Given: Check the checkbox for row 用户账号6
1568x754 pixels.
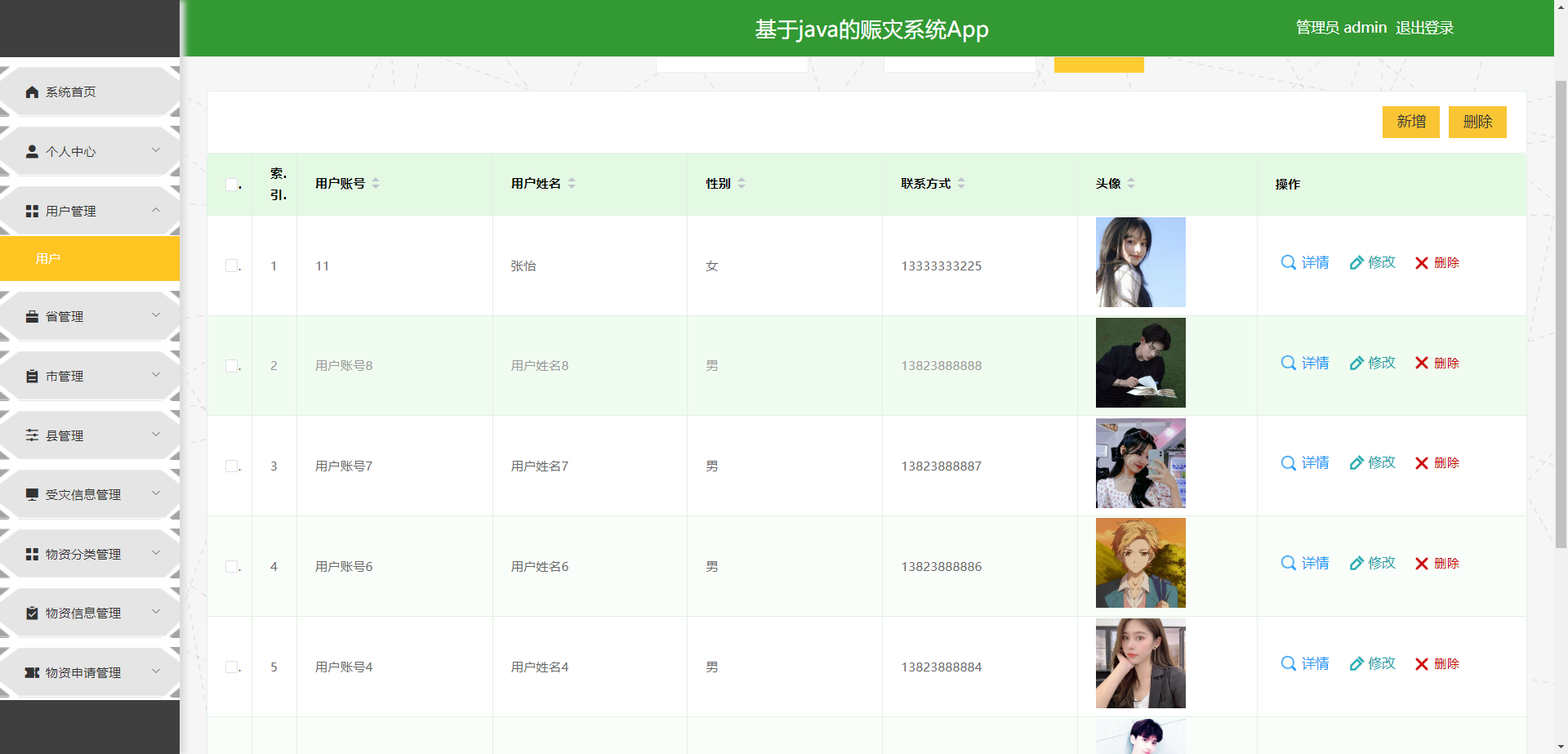Looking at the screenshot, I should point(232,567).
